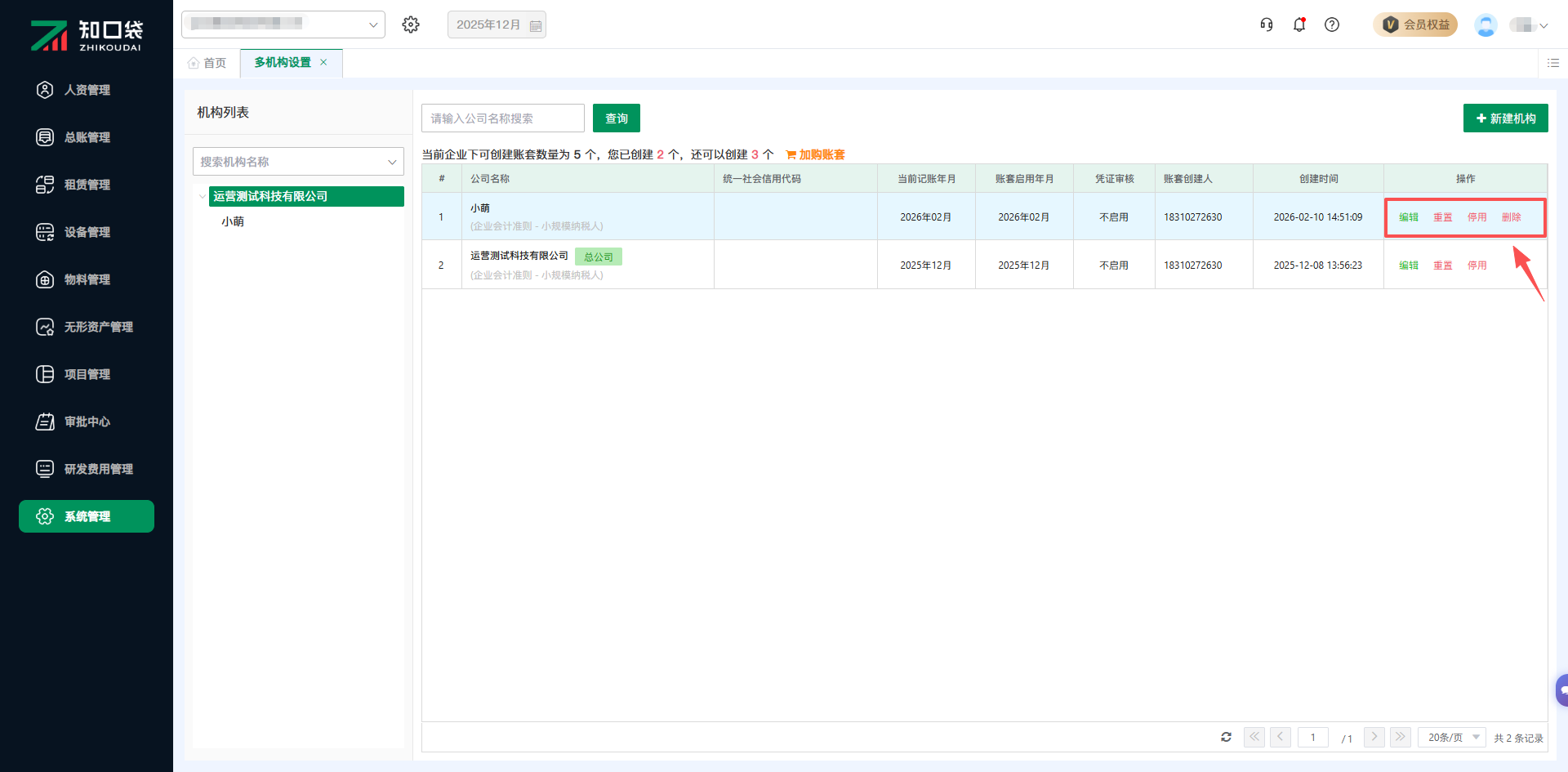Switch to 首页 tab
Screen dimensions: 1568x772
[207, 63]
